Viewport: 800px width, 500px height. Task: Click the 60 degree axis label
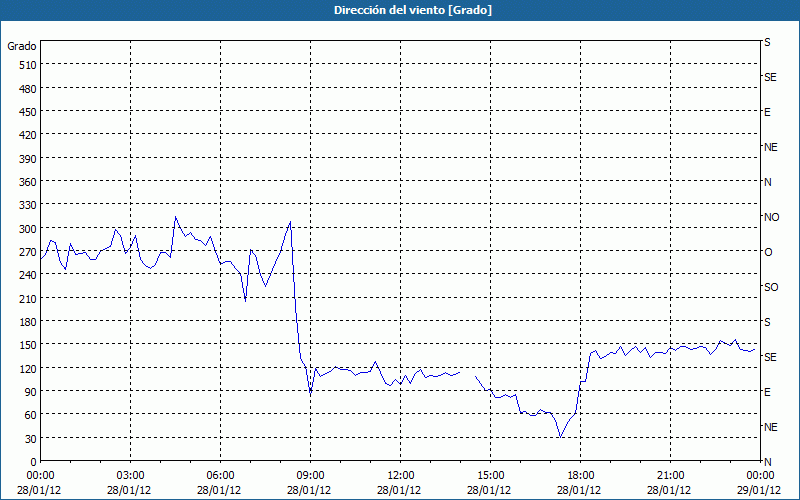coord(31,415)
